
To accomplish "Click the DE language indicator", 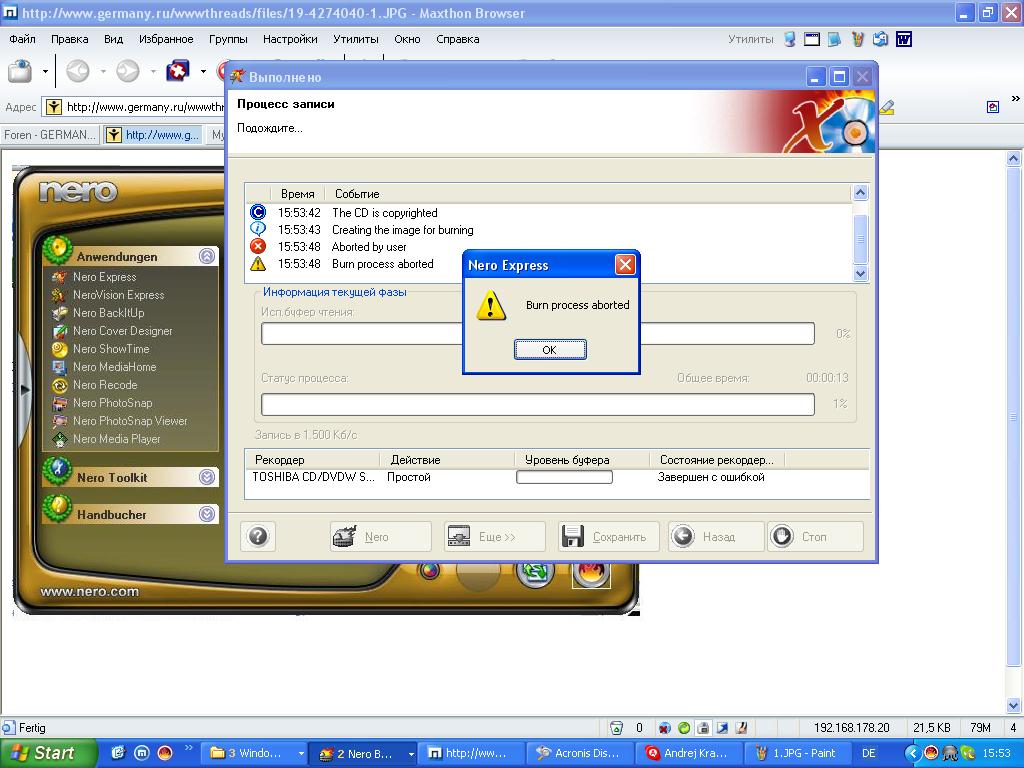I will tap(869, 753).
